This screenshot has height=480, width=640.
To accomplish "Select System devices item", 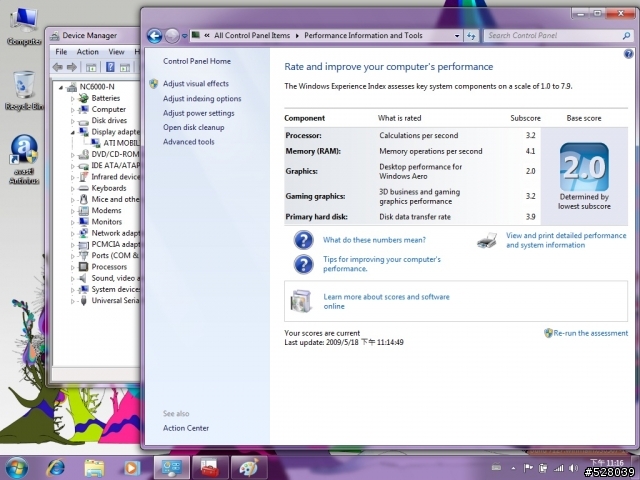I will click(116, 289).
